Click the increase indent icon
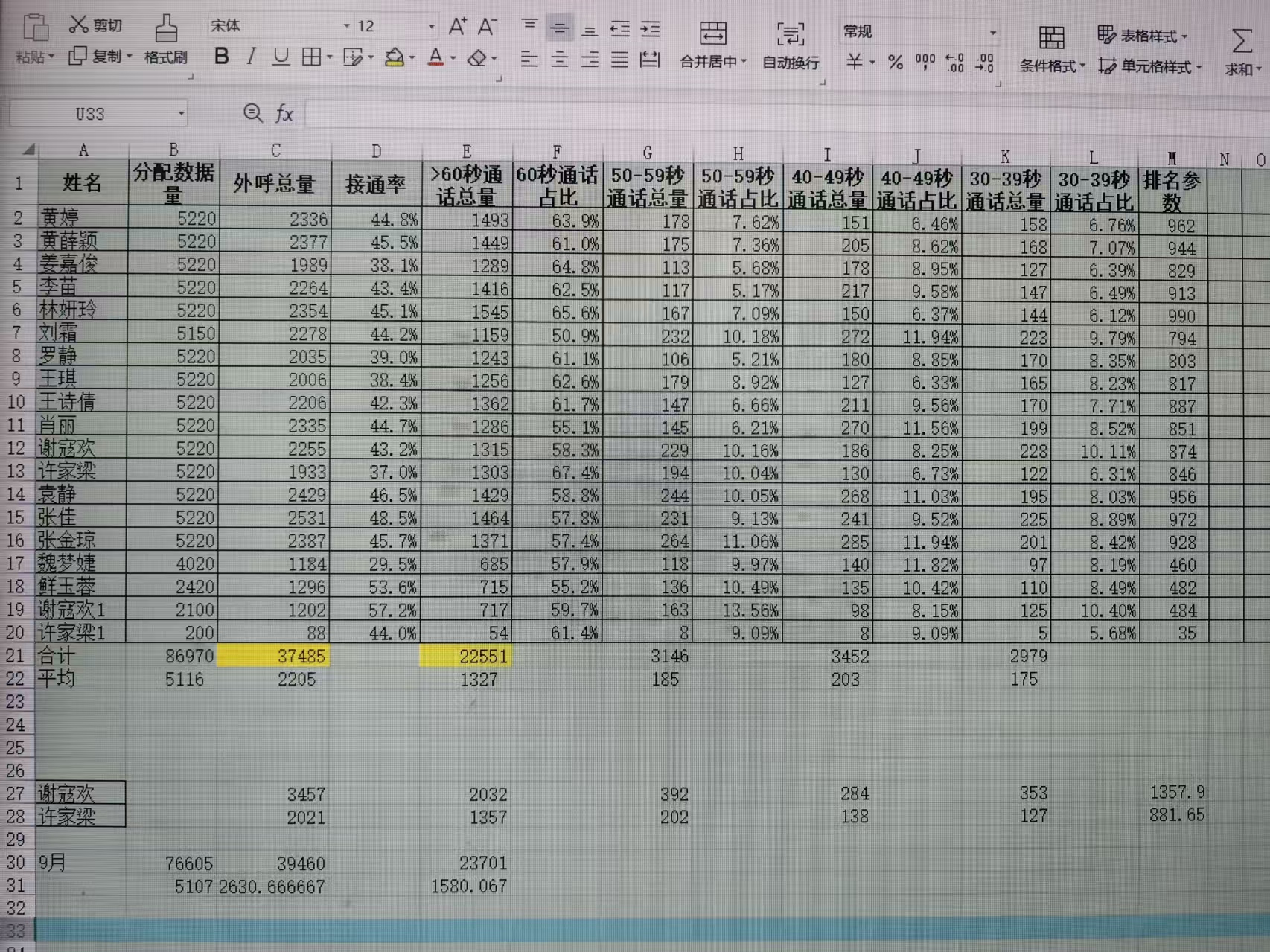This screenshot has width=1270, height=952. click(650, 29)
